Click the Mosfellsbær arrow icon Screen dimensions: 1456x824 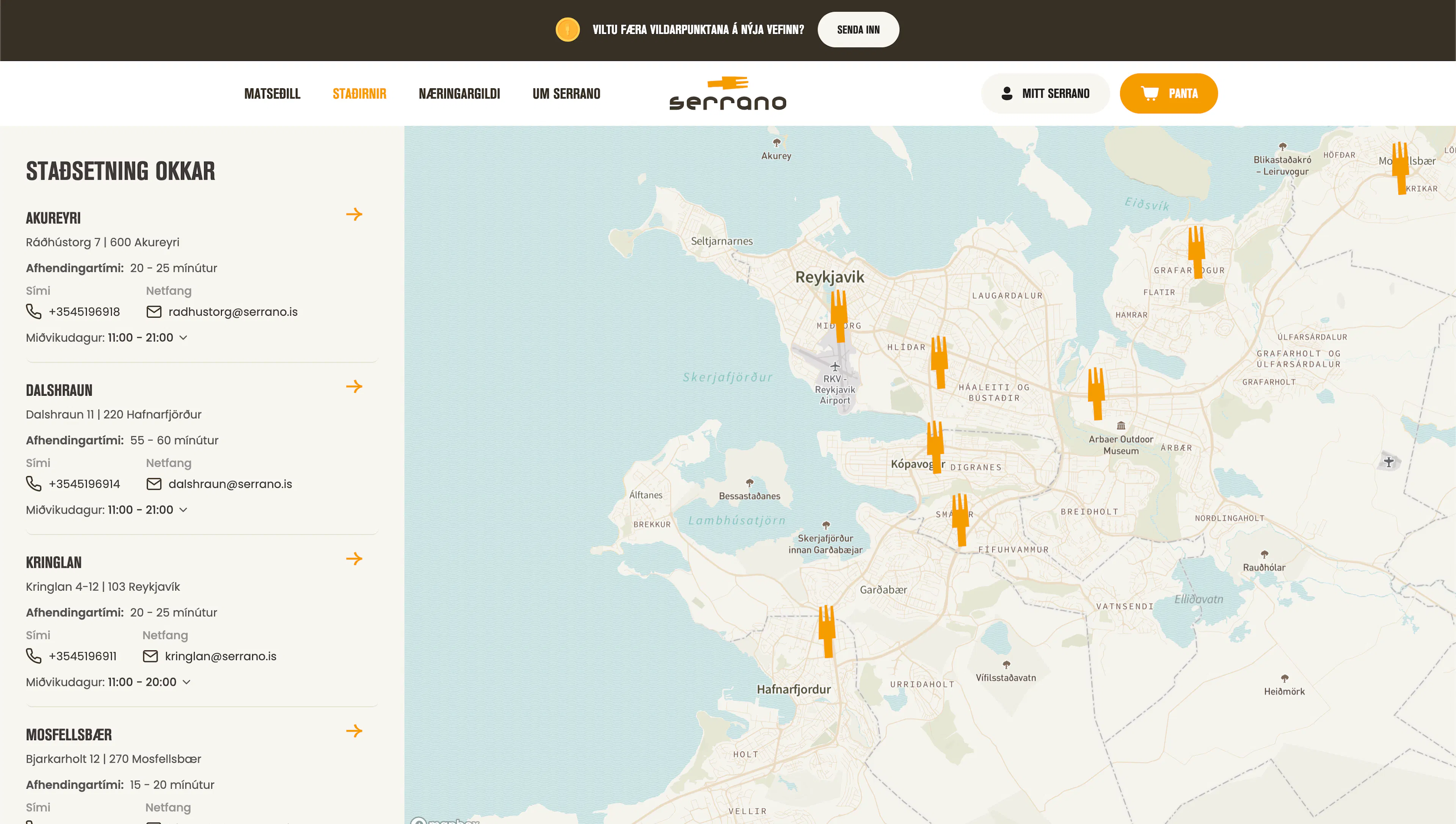pos(354,731)
